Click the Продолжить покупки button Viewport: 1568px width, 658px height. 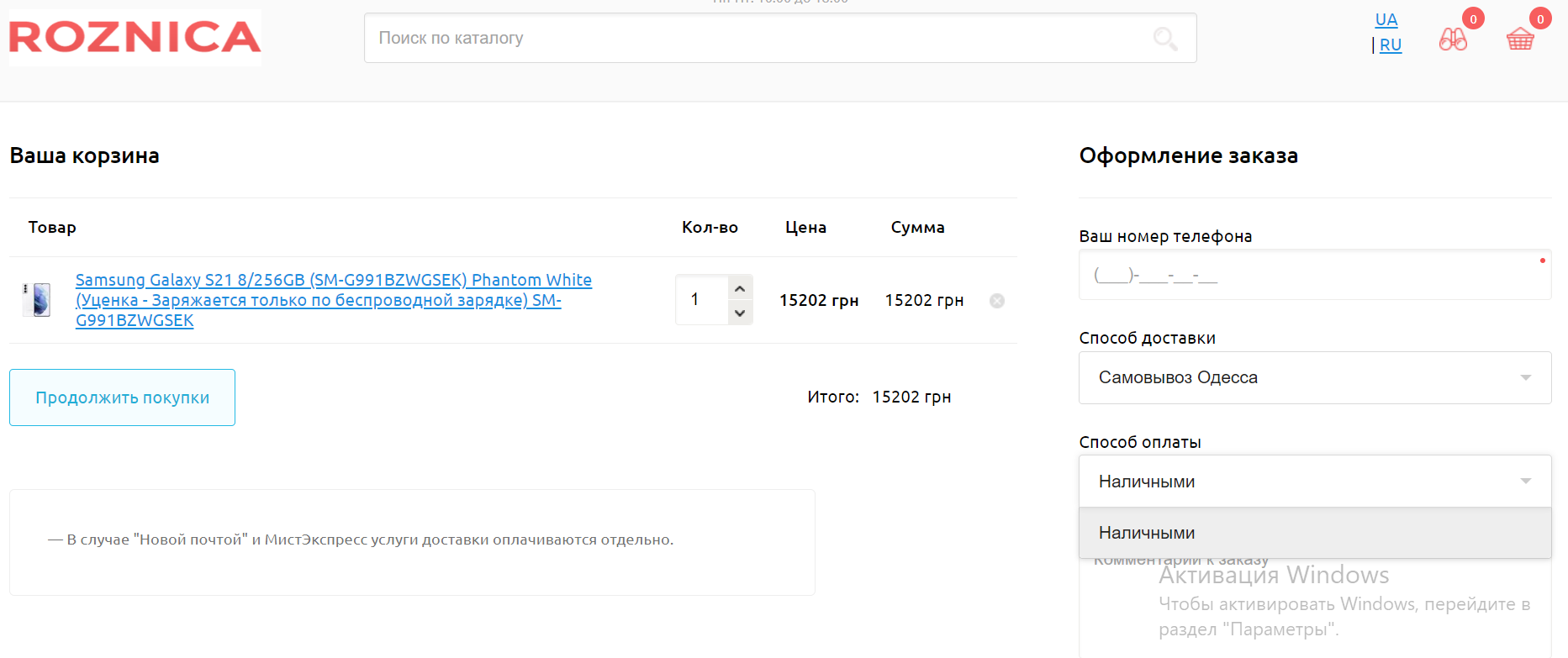click(x=122, y=397)
